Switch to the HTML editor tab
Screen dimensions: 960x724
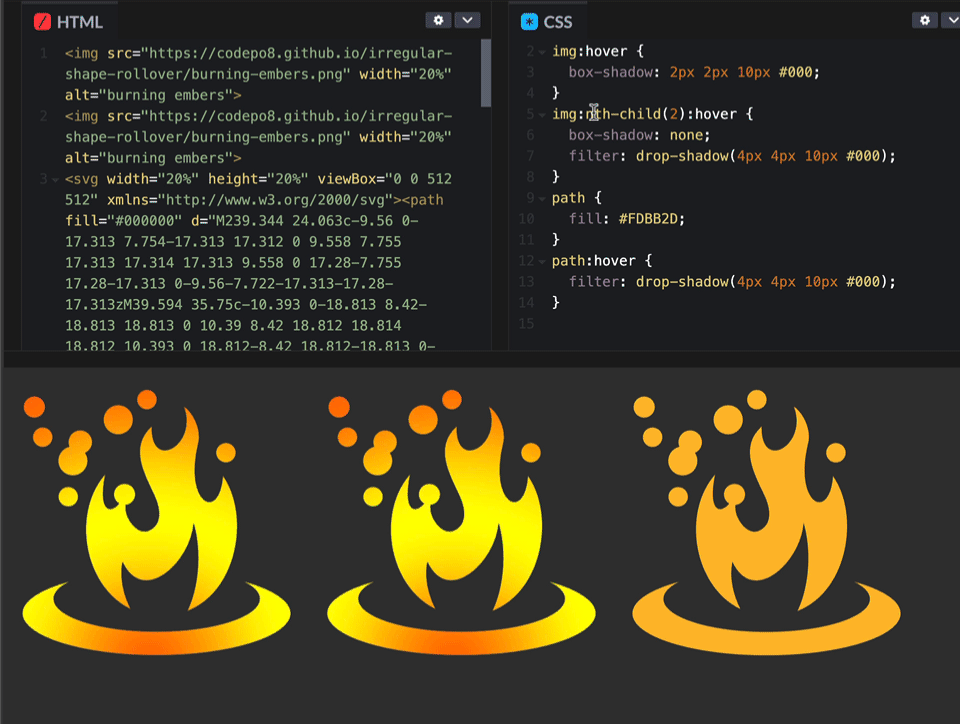pos(72,20)
